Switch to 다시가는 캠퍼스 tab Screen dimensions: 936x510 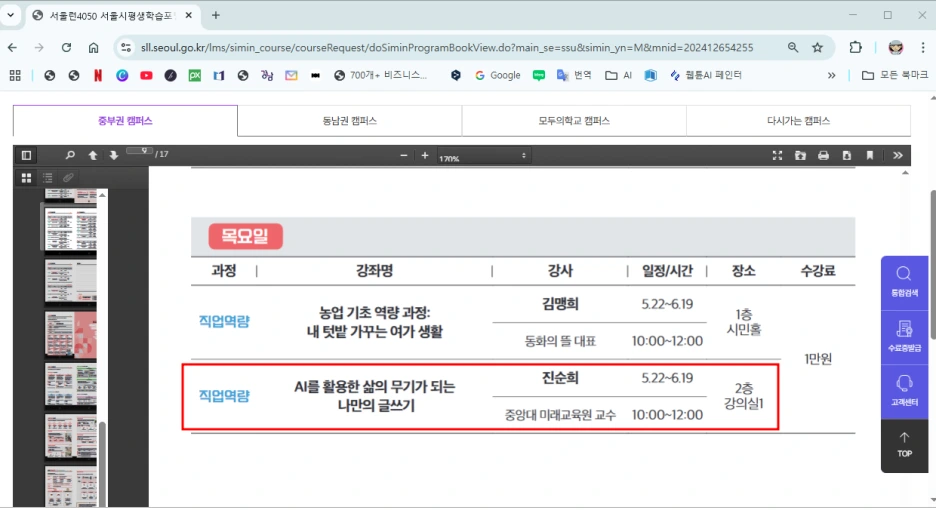pos(799,121)
